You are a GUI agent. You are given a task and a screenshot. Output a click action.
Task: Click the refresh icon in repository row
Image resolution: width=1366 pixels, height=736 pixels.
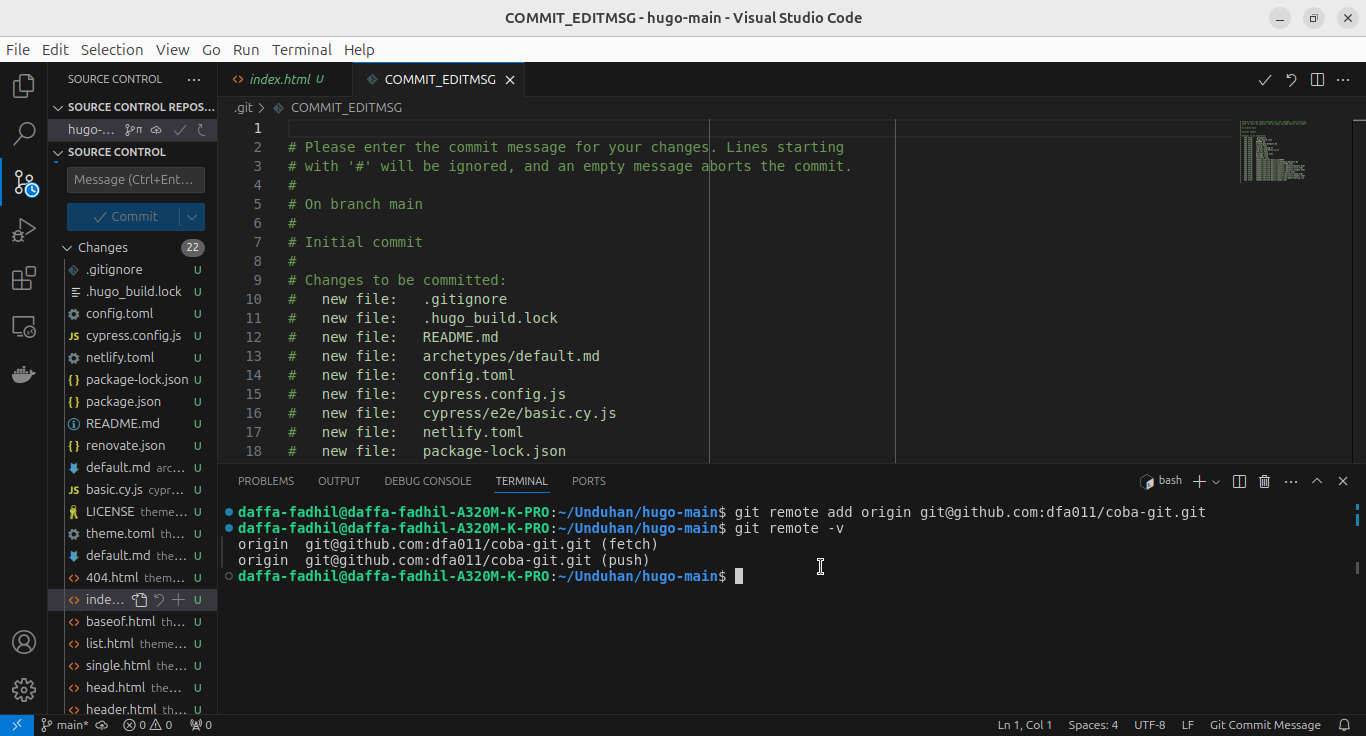coord(201,129)
